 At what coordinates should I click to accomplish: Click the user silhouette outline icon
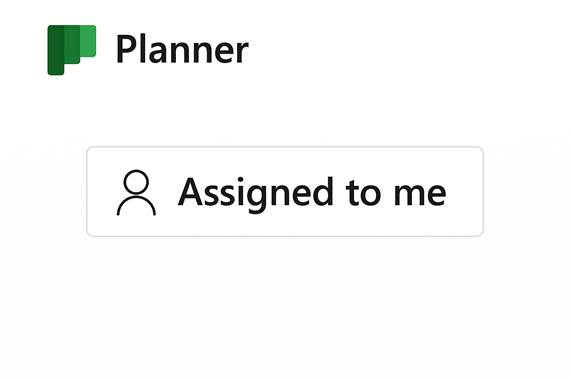tap(136, 192)
